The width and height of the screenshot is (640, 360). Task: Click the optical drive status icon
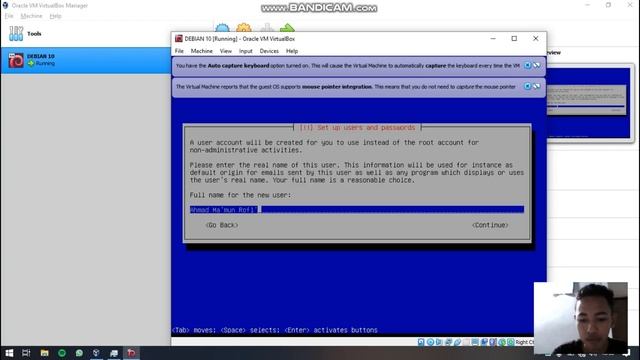[430, 342]
